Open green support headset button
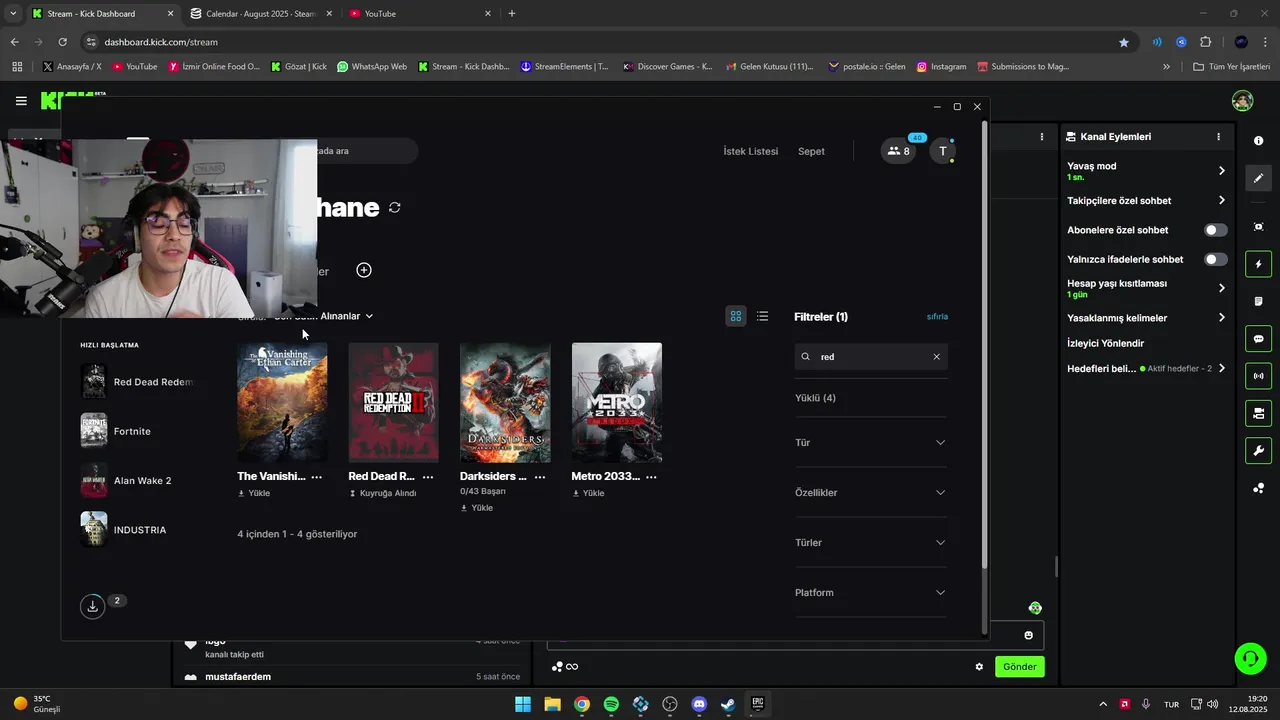Screen dimensions: 1280x720 click(x=1250, y=658)
